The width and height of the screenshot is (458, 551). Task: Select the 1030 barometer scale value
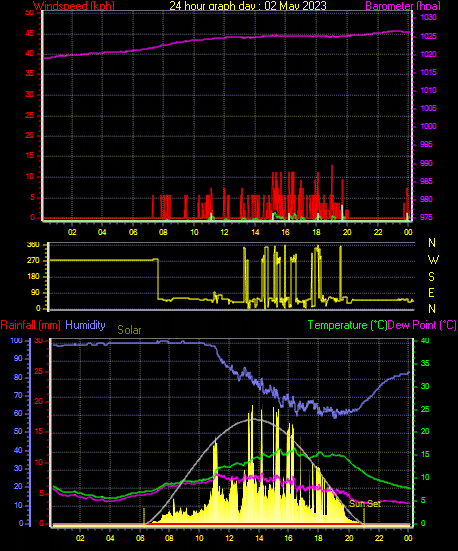(x=428, y=17)
